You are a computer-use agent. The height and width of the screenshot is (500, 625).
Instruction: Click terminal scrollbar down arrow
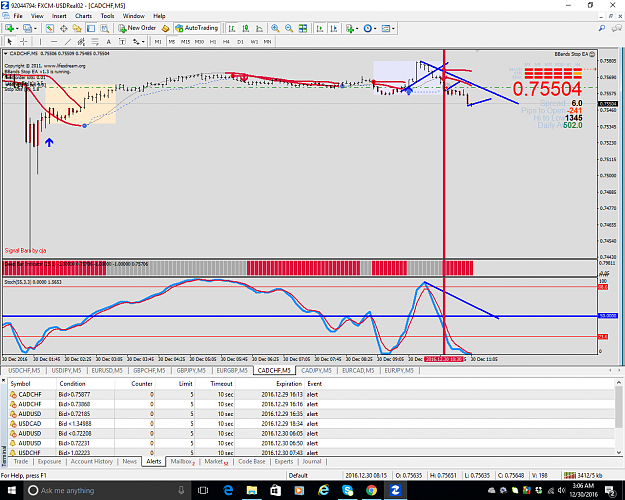pos(619,452)
